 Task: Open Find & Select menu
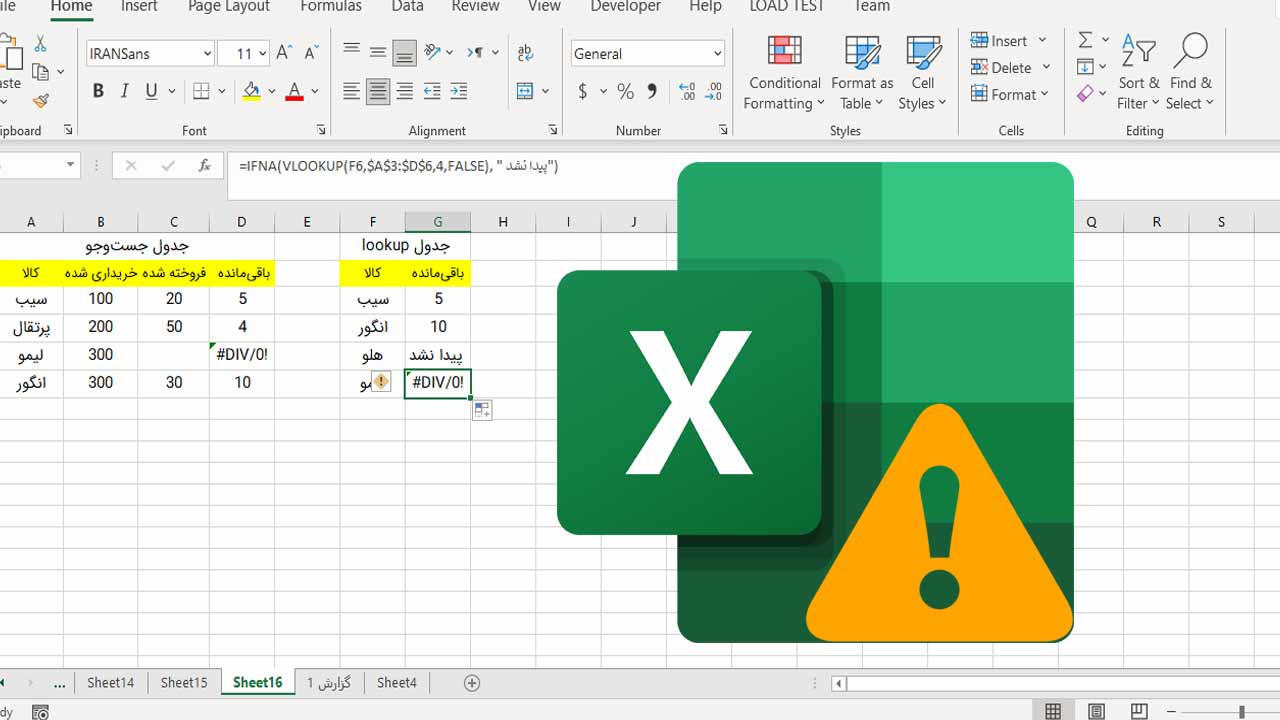pos(1190,72)
